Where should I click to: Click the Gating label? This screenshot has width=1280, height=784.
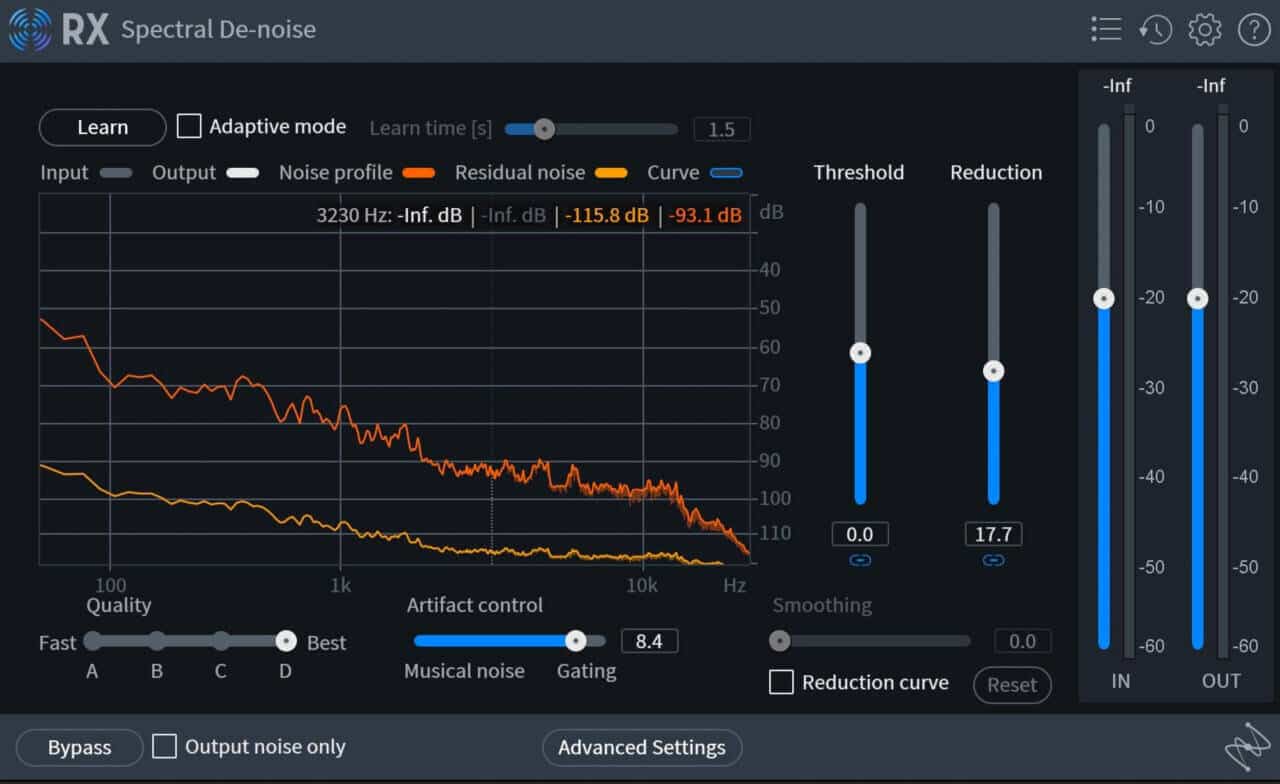587,672
